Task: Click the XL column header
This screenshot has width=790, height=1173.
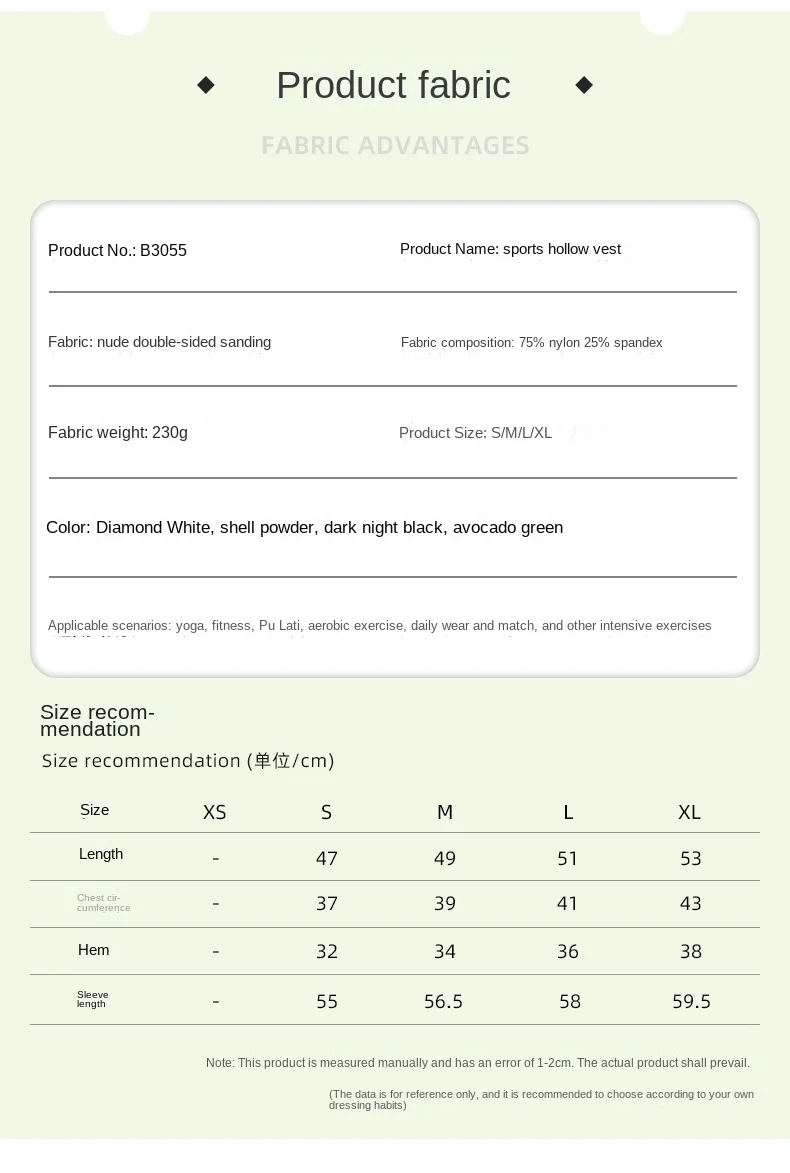Action: click(x=690, y=812)
